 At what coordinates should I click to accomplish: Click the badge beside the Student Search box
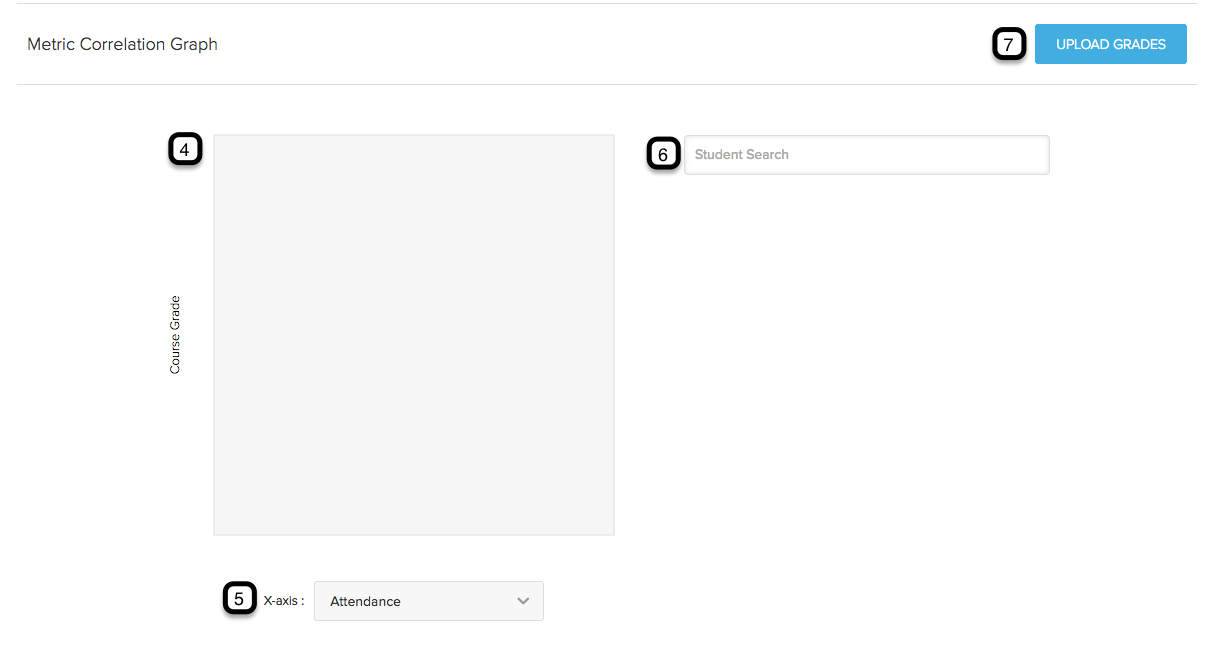point(662,155)
